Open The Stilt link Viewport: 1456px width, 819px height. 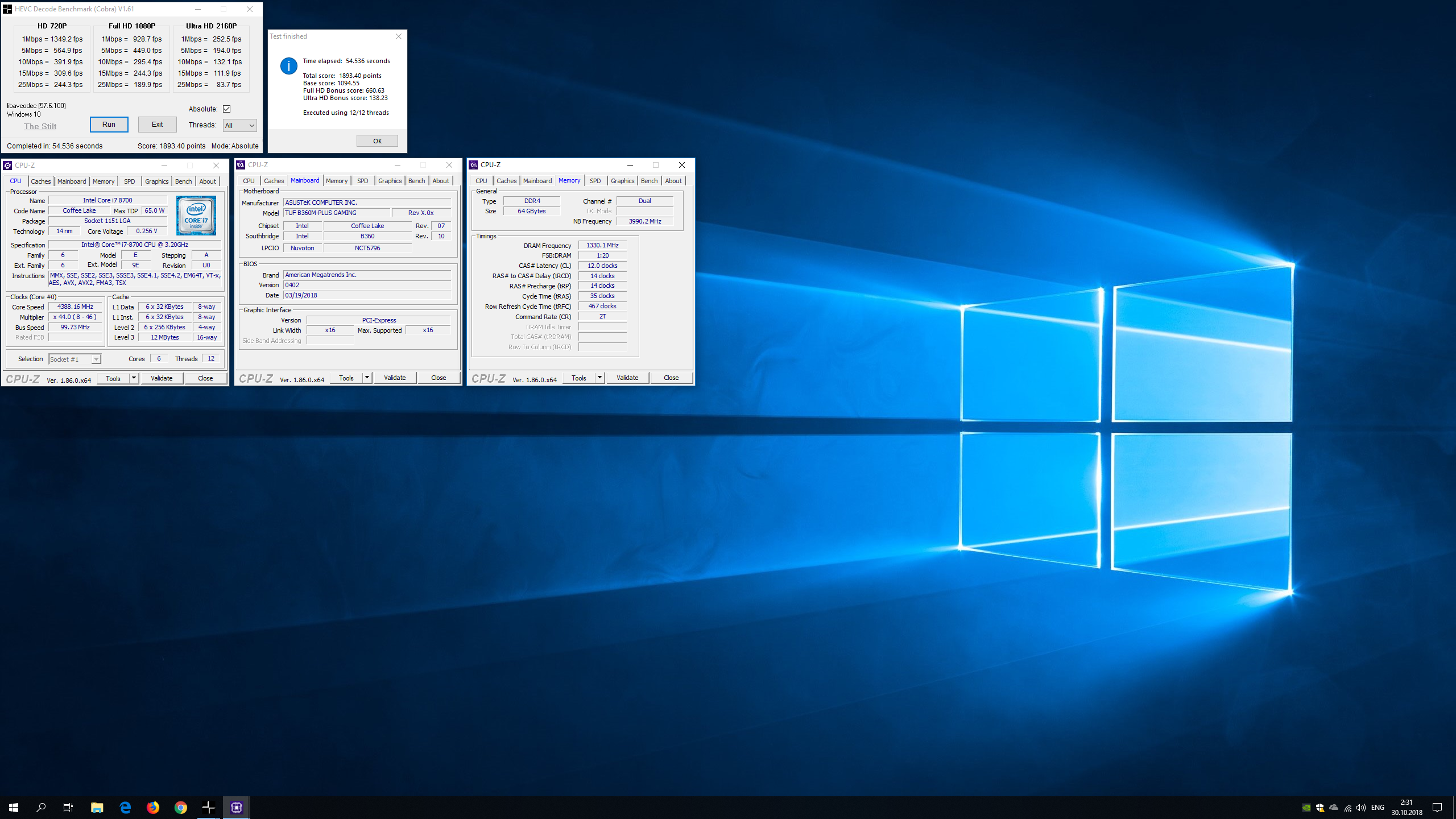40,126
